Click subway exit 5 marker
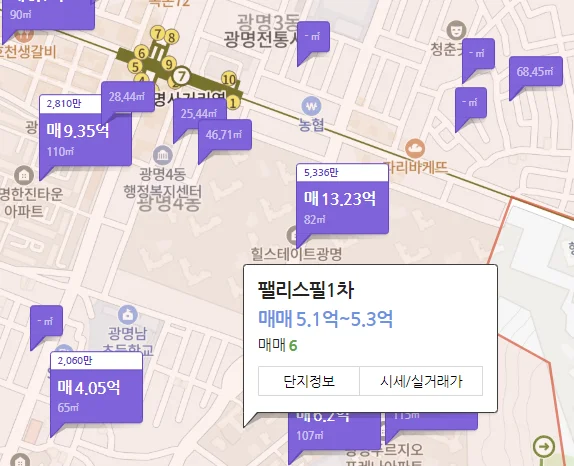This screenshot has width=574, height=466. click(x=135, y=67)
